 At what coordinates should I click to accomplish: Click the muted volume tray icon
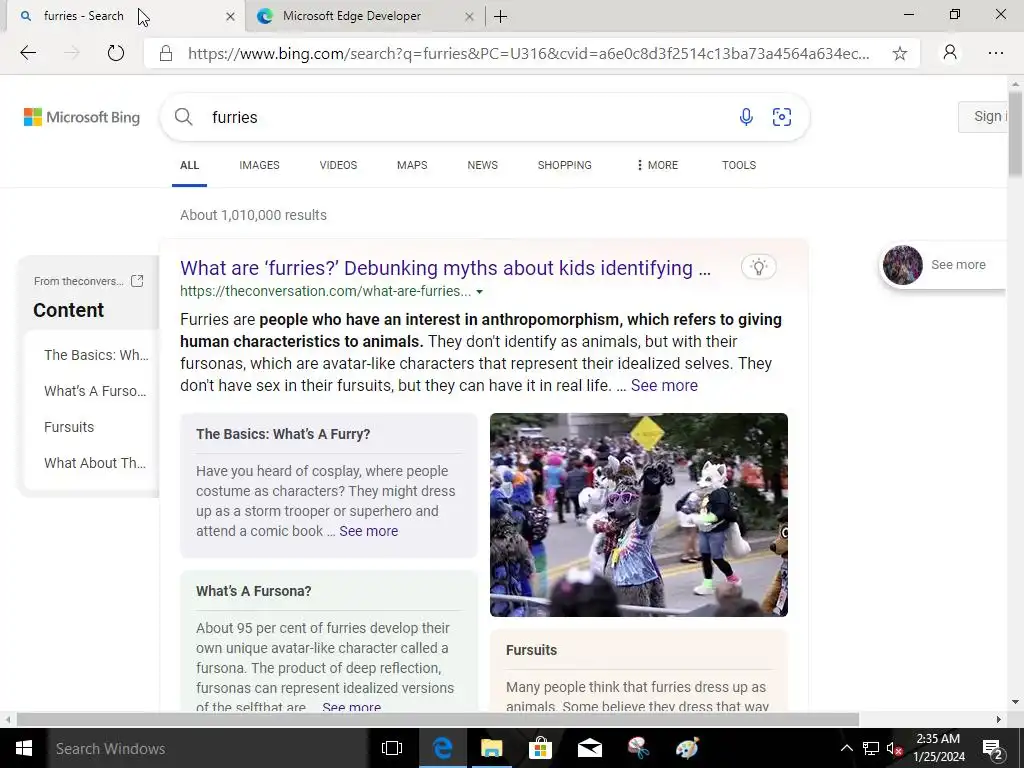coord(894,748)
